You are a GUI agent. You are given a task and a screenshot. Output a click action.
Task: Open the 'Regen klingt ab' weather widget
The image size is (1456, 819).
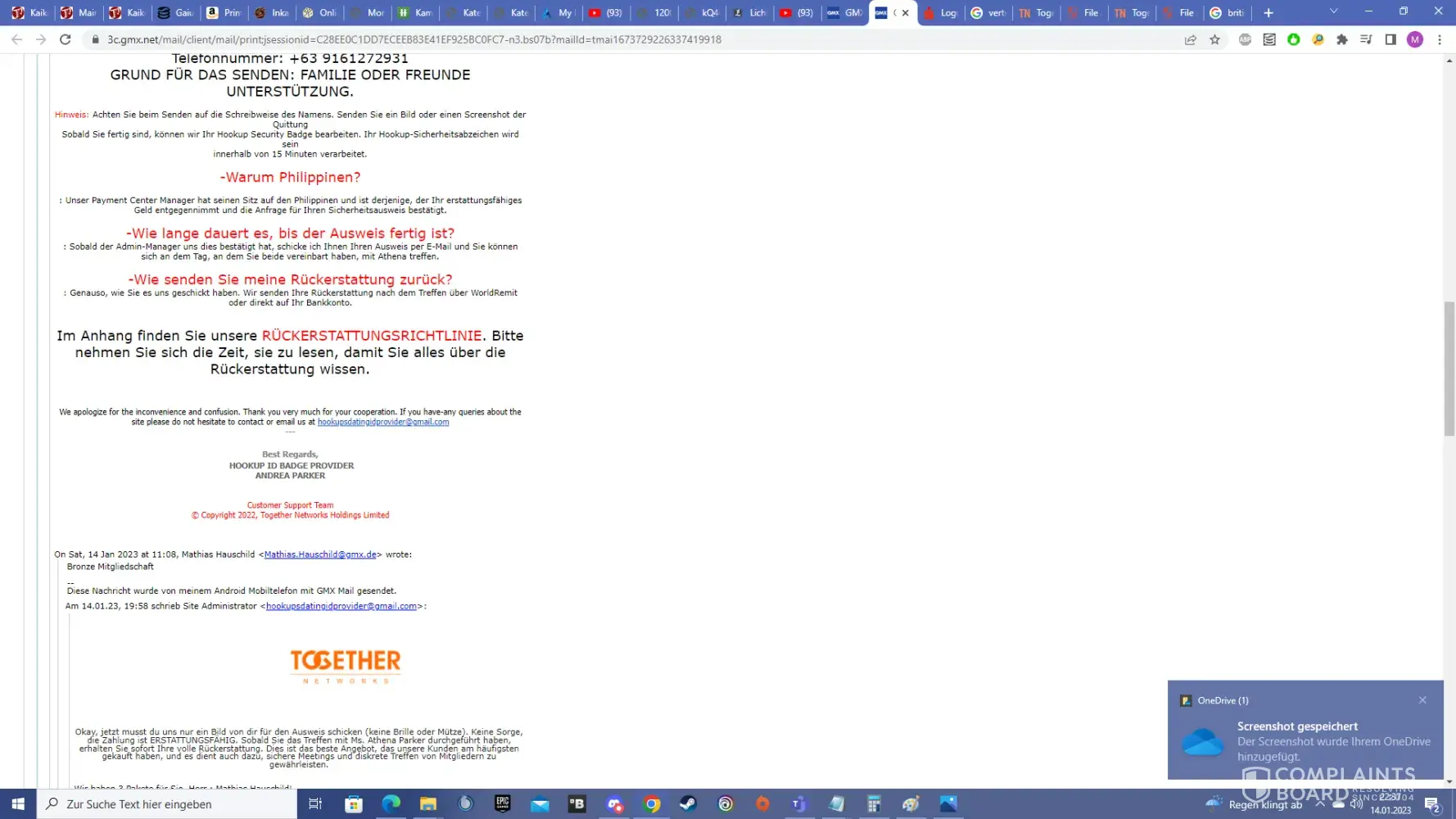click(x=1254, y=804)
